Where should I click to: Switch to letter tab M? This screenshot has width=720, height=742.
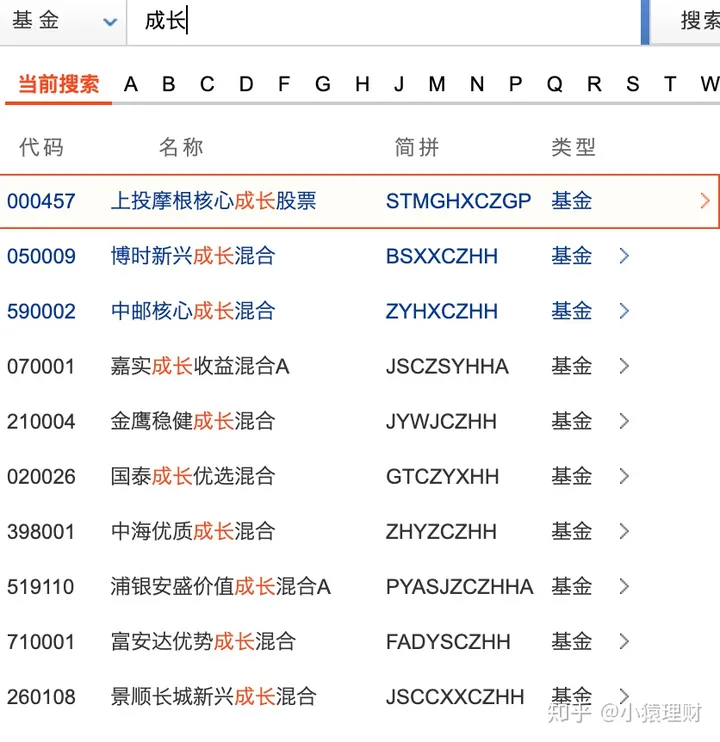(x=437, y=85)
